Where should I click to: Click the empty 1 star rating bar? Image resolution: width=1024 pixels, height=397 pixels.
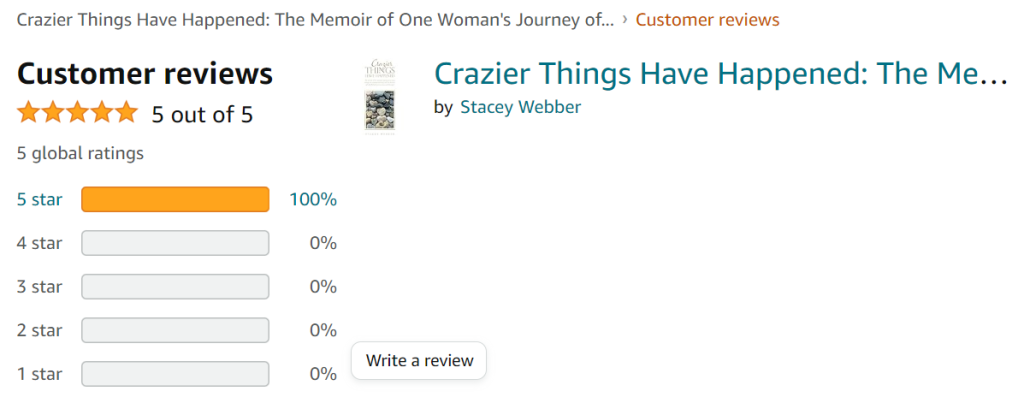click(175, 374)
